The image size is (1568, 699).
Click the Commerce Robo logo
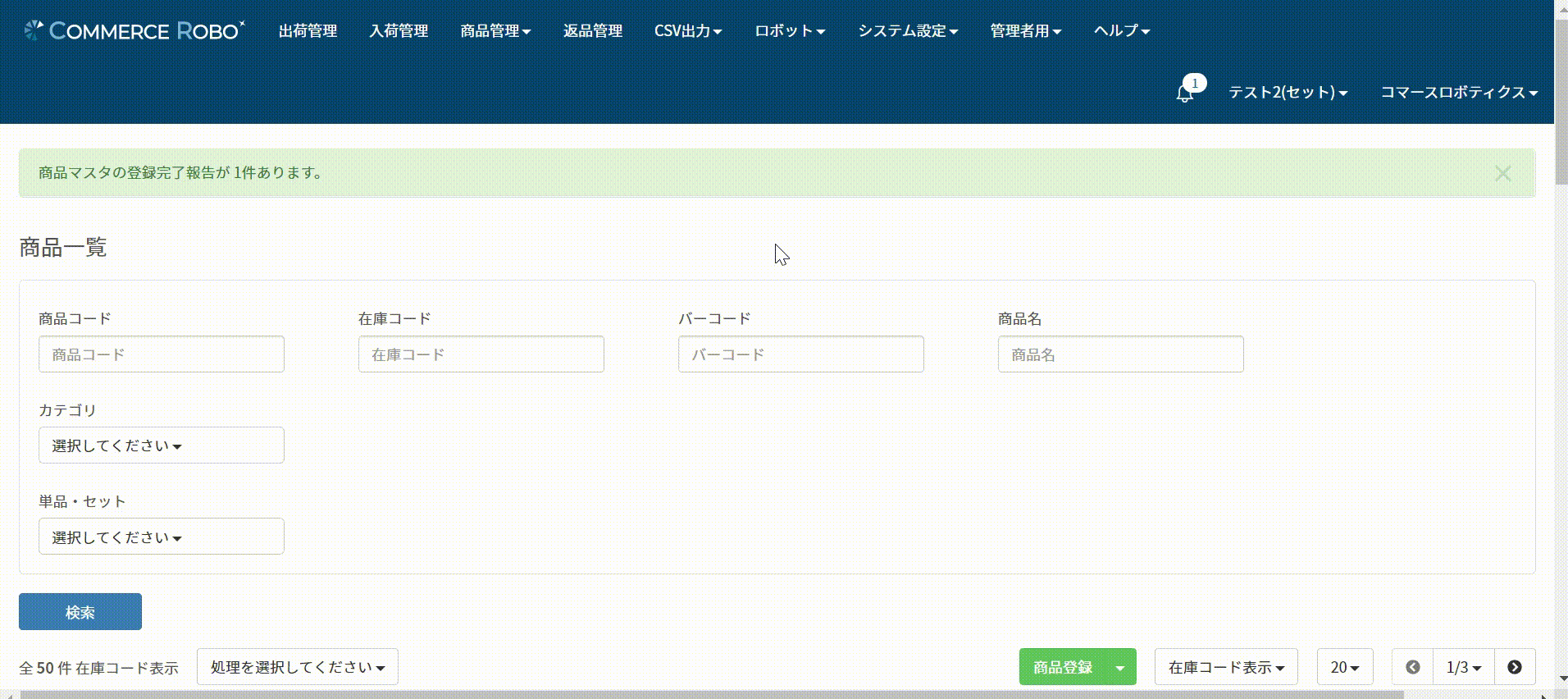click(x=134, y=30)
